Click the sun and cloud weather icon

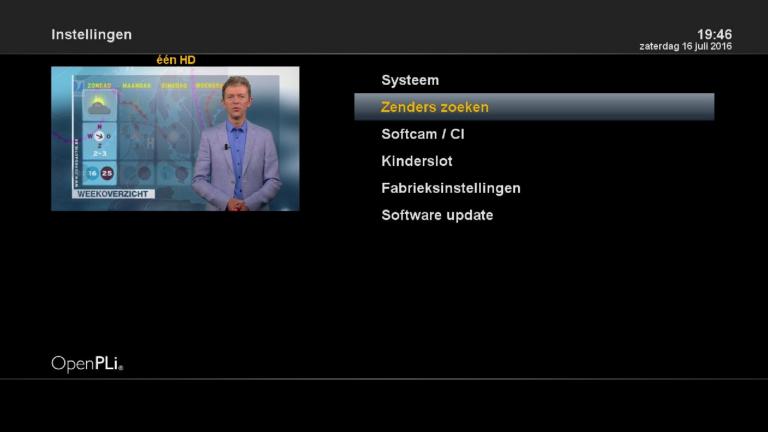(x=99, y=104)
